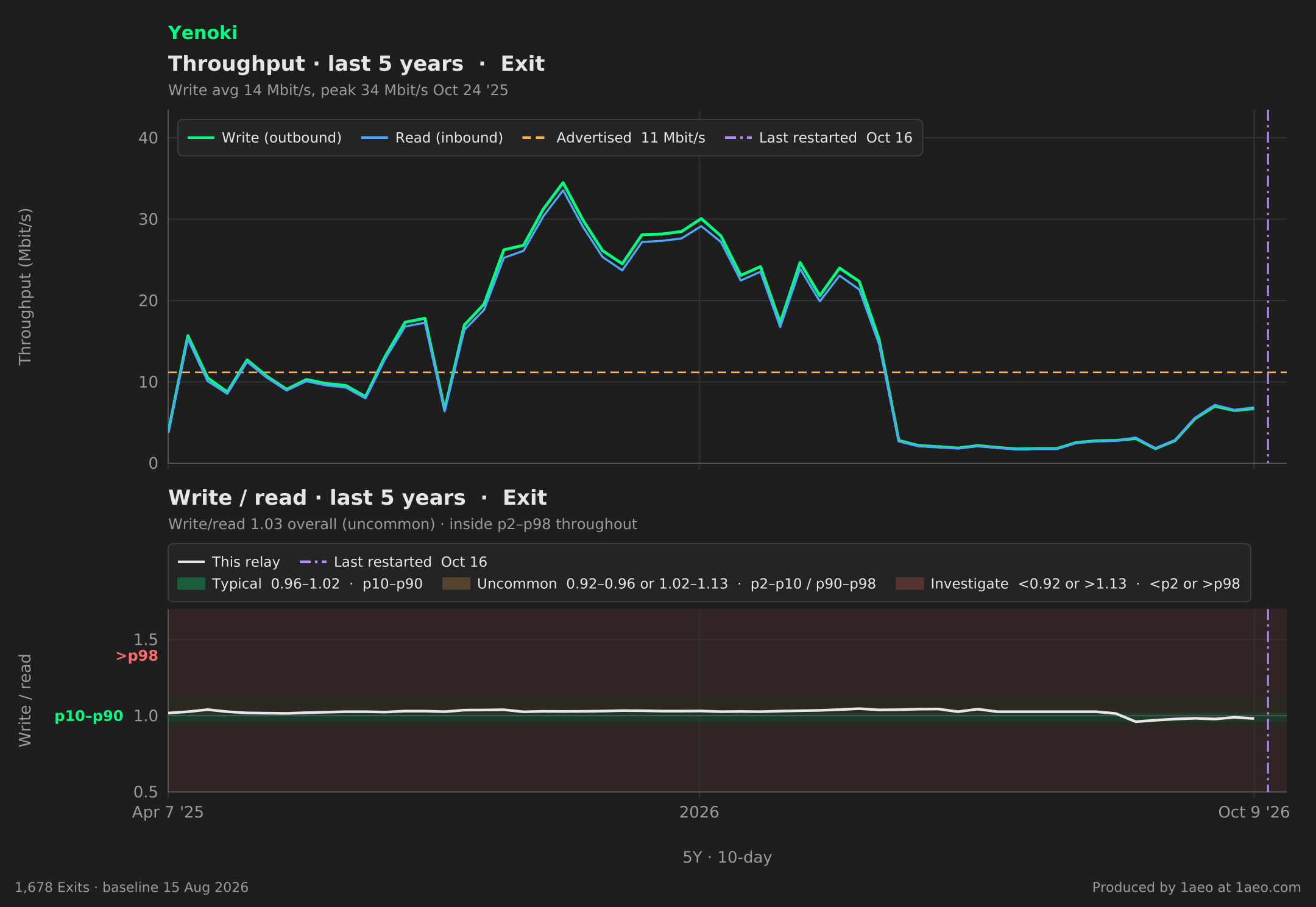Click the purple restart marker line in ratio chart
The height and width of the screenshot is (907, 1316).
1268,701
